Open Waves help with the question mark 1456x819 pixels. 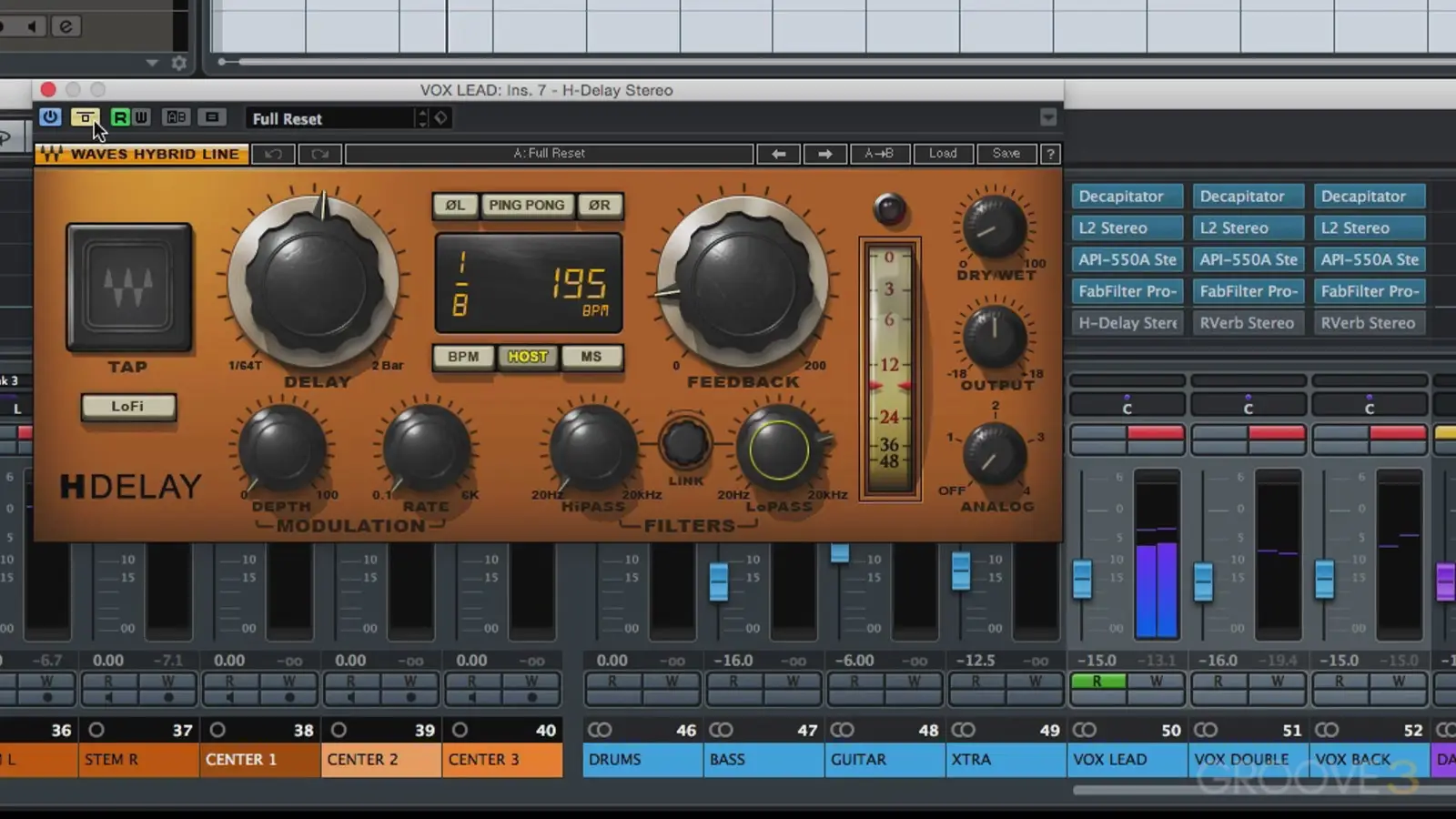tap(1050, 154)
